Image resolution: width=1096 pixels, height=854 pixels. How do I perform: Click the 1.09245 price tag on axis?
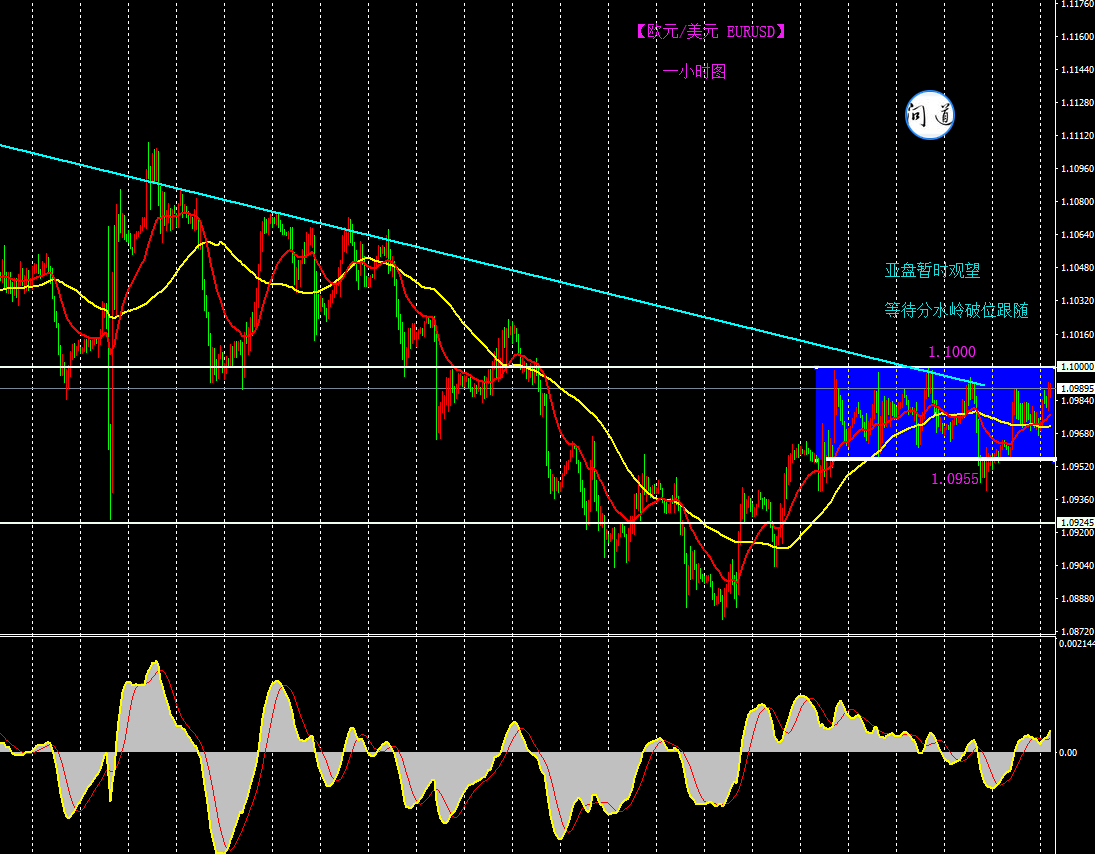point(1075,522)
